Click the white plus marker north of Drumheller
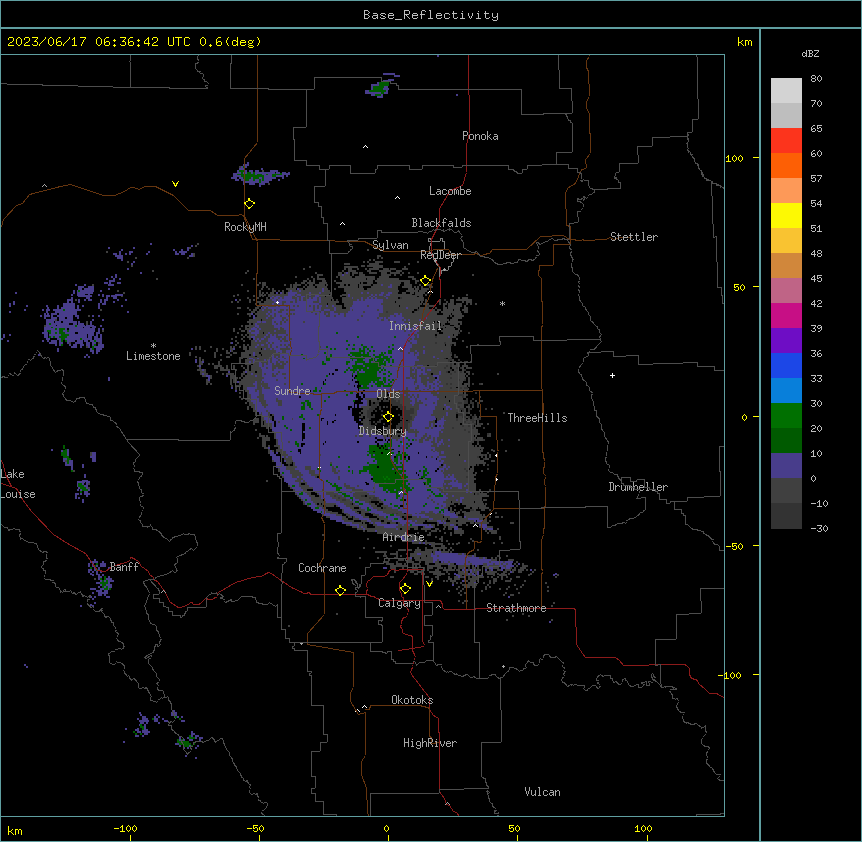This screenshot has height=842, width=862. coord(612,375)
